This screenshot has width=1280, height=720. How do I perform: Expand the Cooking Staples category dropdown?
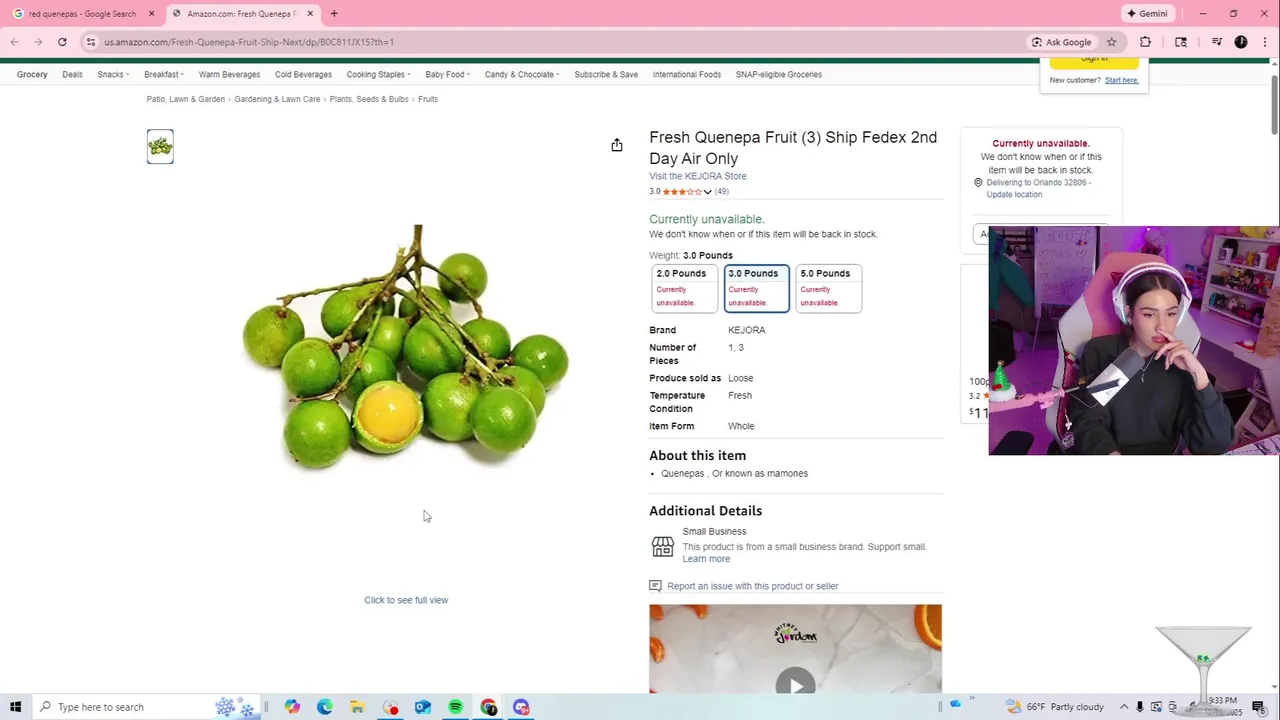(378, 74)
